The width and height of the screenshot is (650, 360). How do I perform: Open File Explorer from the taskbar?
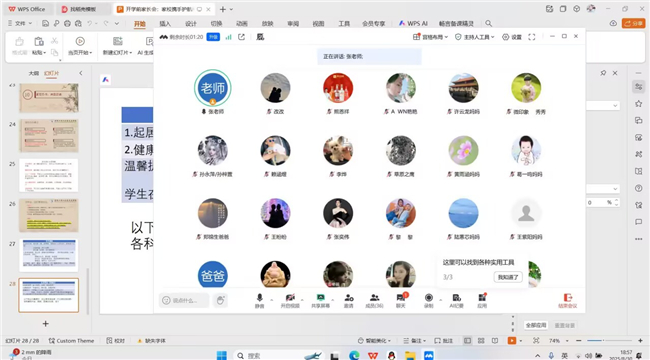coord(410,355)
